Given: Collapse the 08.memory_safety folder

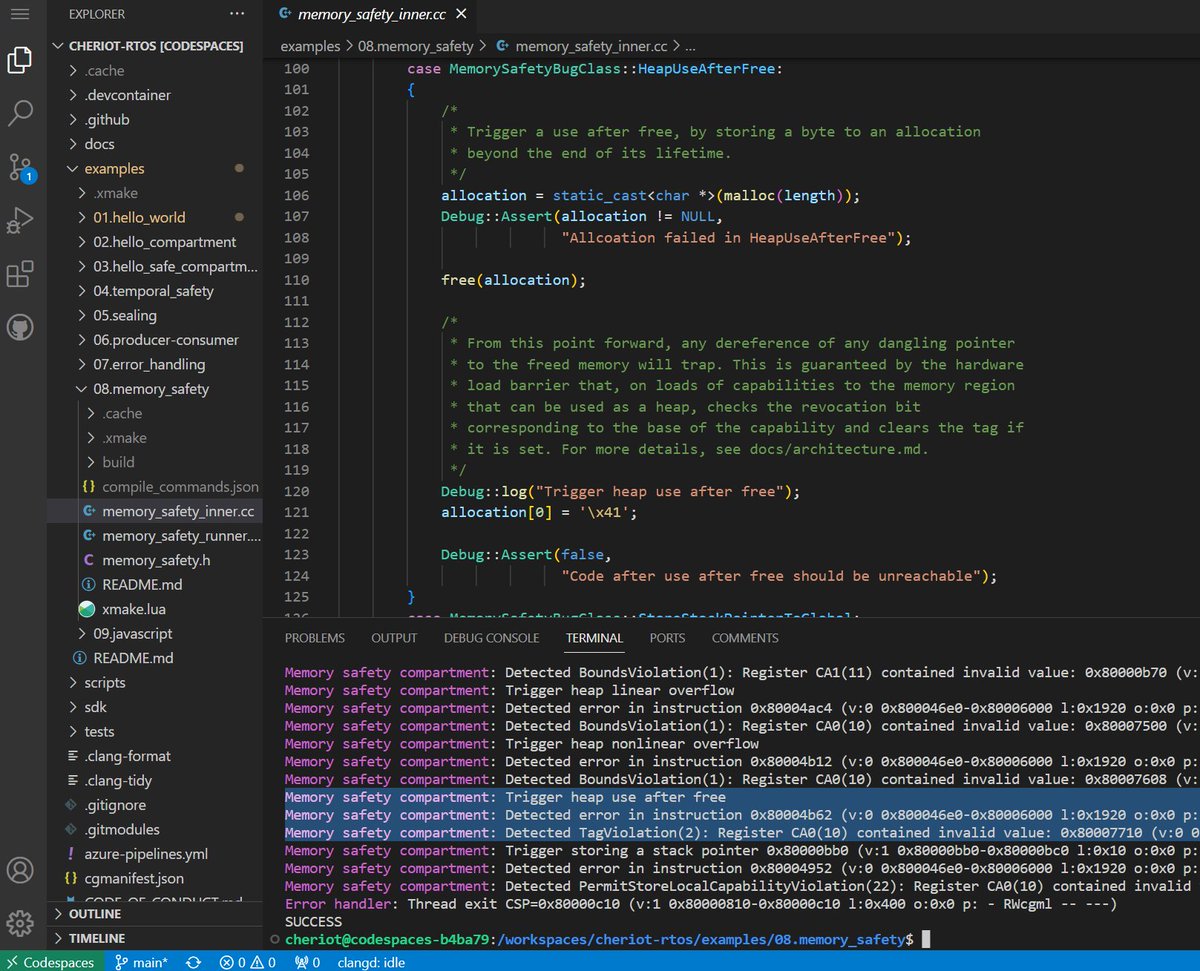Looking at the screenshot, I should [154, 389].
